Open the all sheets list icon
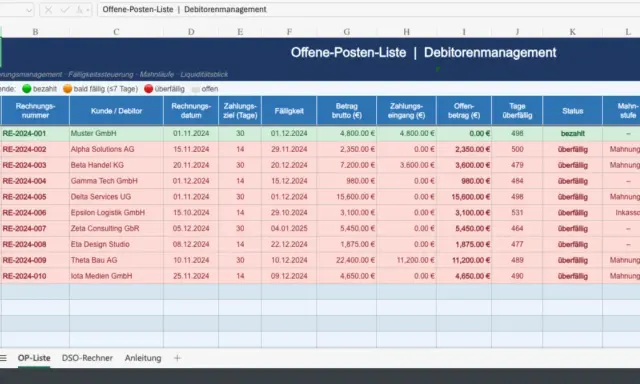The width and height of the screenshot is (640, 384). (3, 358)
